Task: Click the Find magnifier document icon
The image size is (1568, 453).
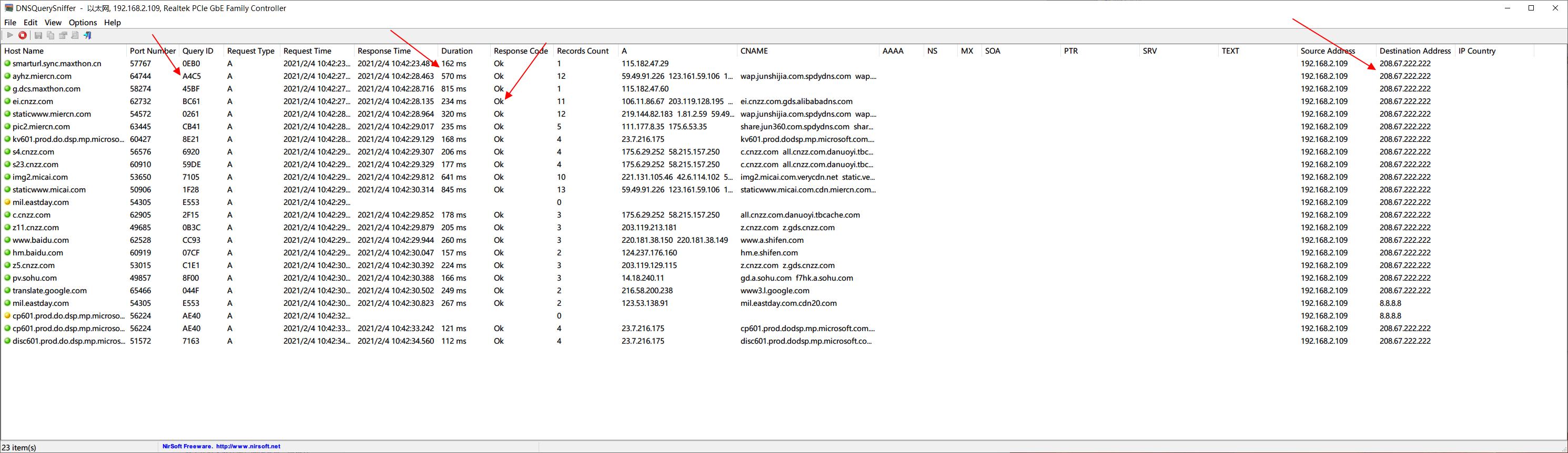Action: pos(75,35)
